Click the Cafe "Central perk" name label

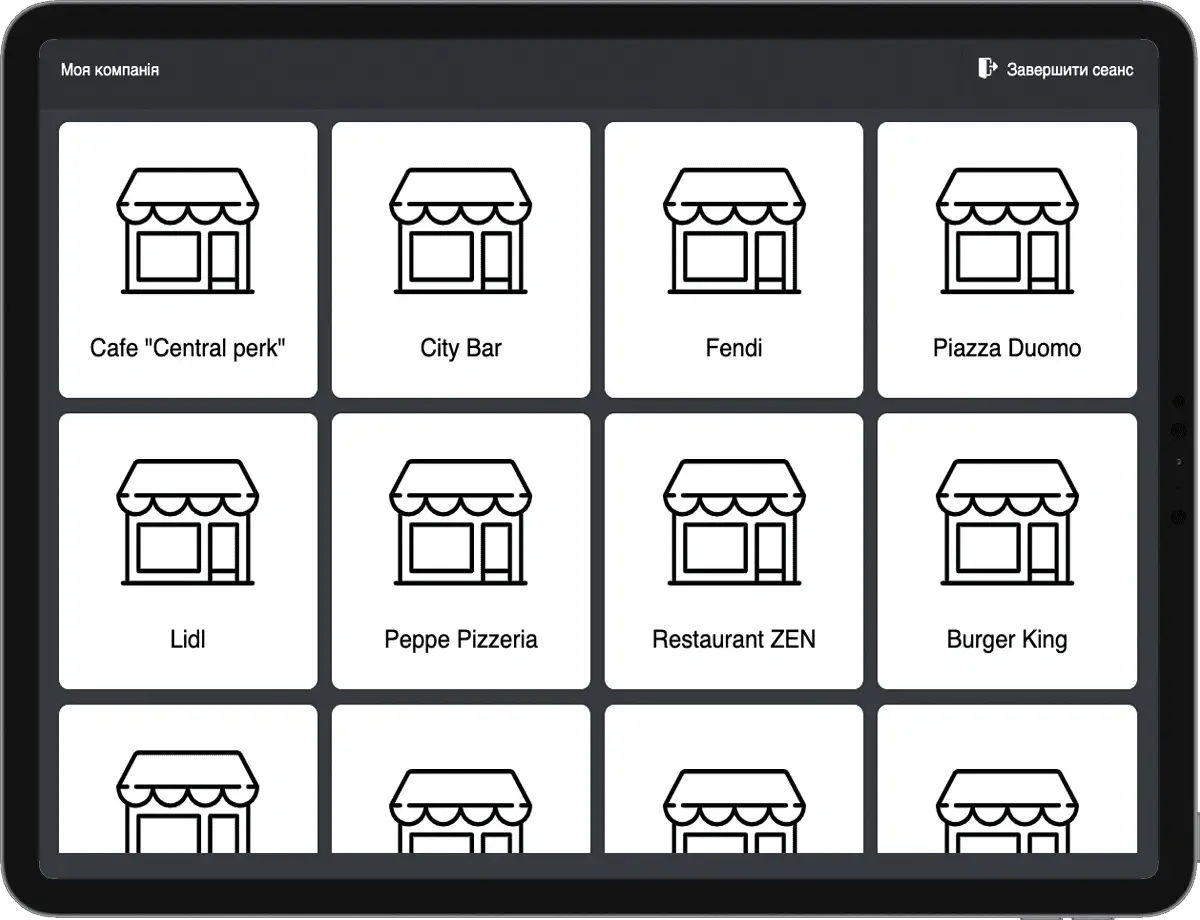click(188, 348)
